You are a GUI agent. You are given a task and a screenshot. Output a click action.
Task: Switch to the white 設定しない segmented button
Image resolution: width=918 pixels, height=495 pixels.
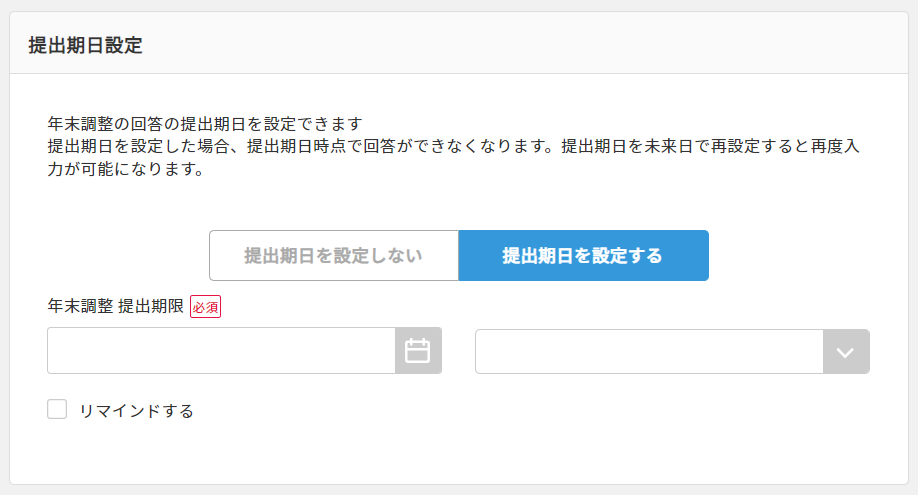click(334, 255)
